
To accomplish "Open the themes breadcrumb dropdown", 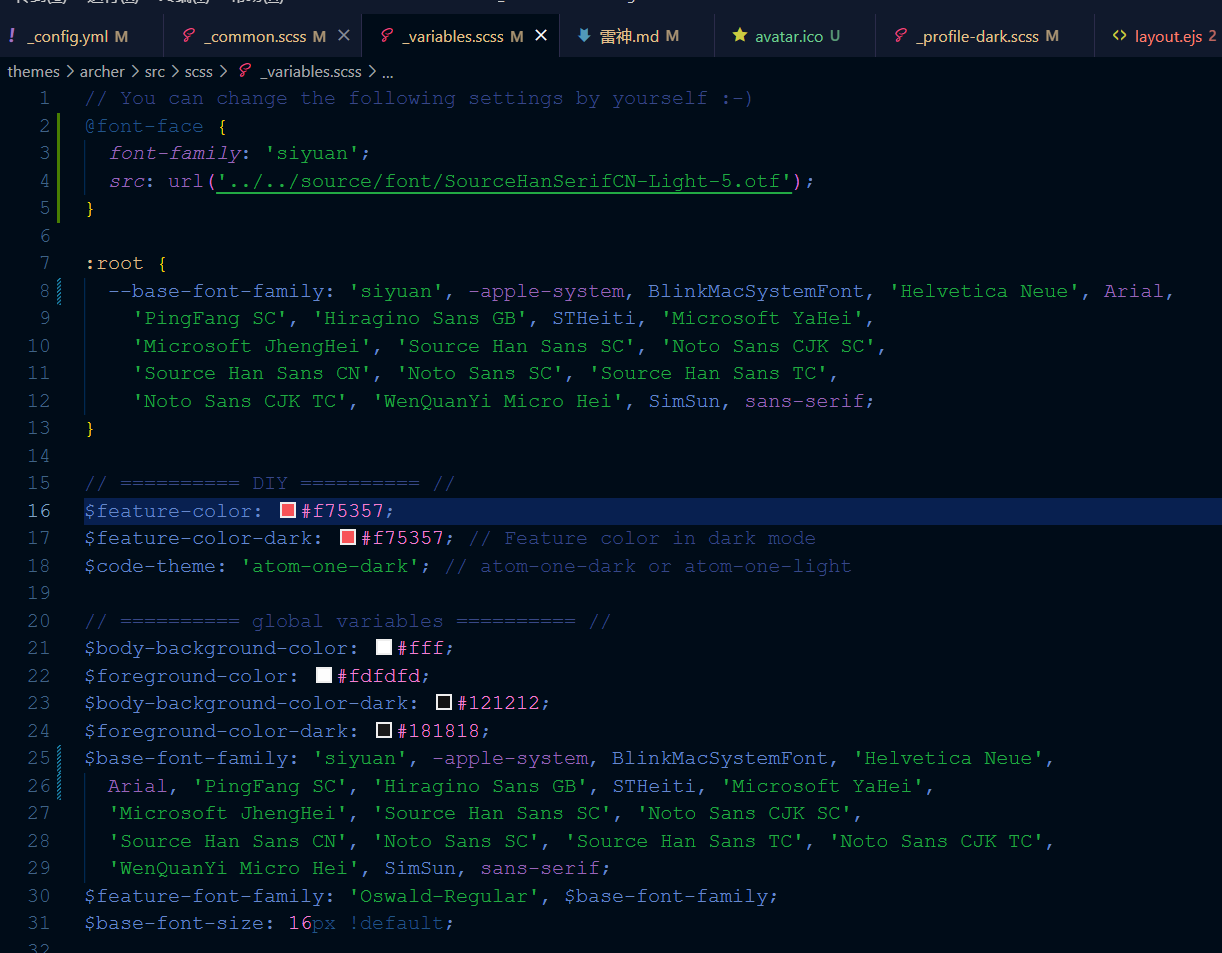I will (33, 71).
